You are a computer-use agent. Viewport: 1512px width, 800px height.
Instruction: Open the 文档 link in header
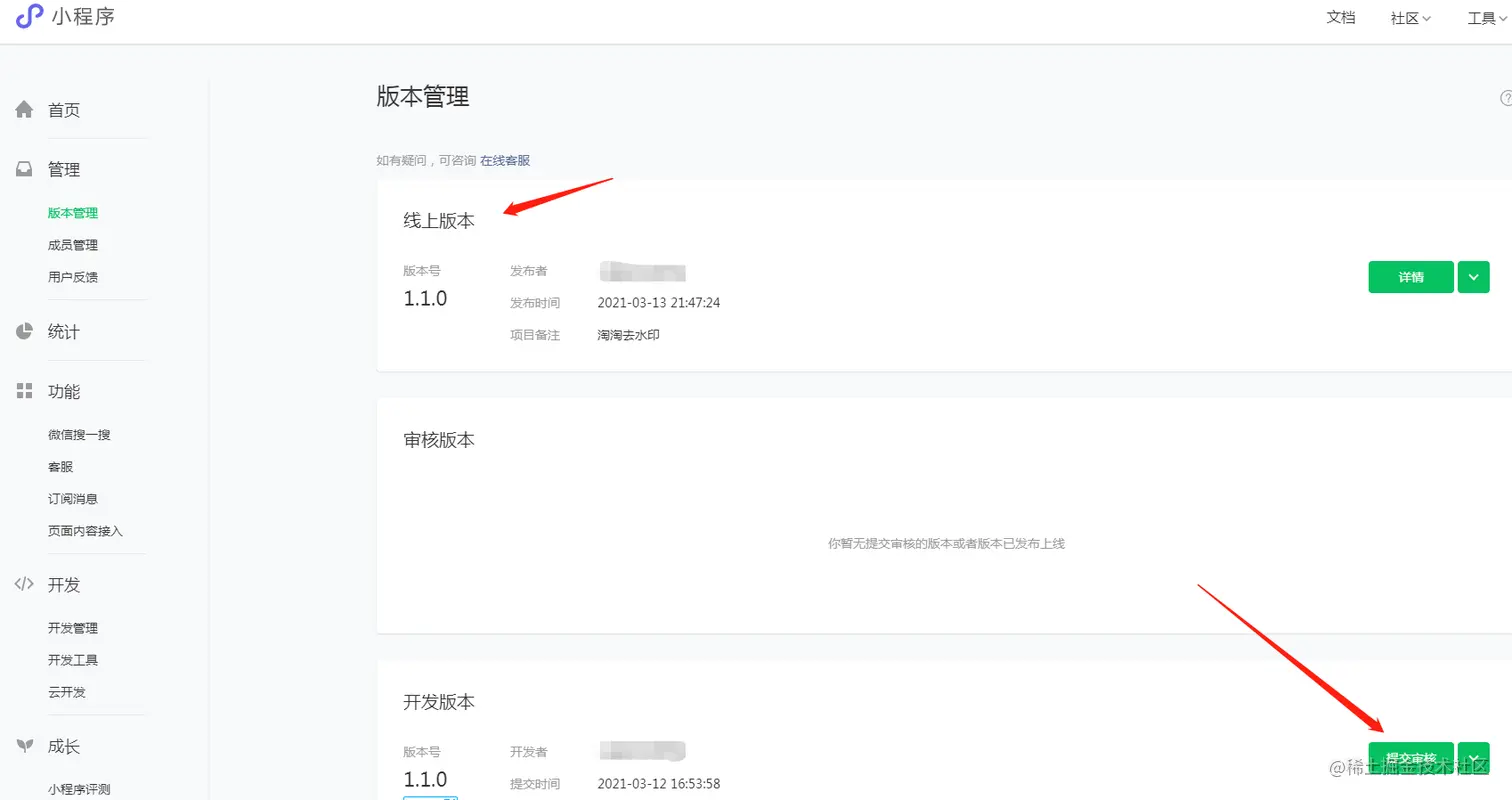coord(1341,17)
